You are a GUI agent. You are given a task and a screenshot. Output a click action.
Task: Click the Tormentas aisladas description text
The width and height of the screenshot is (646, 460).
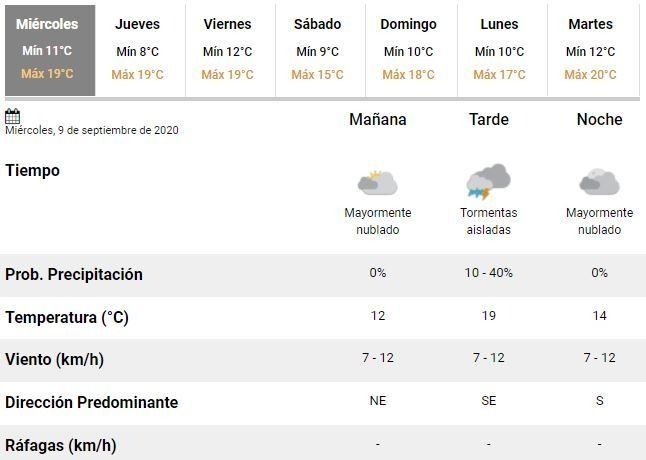(489, 221)
